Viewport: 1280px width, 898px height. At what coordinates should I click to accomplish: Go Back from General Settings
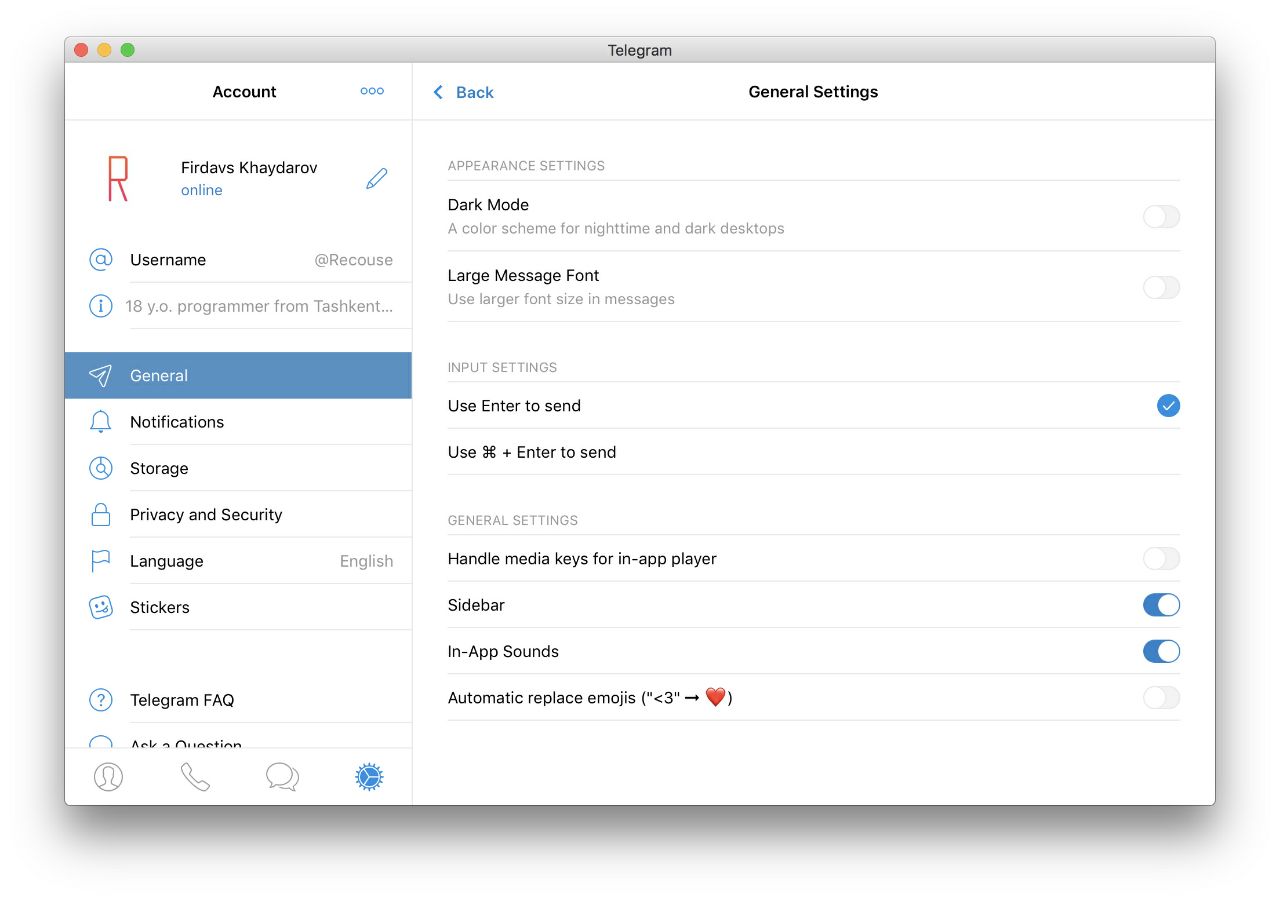point(463,92)
